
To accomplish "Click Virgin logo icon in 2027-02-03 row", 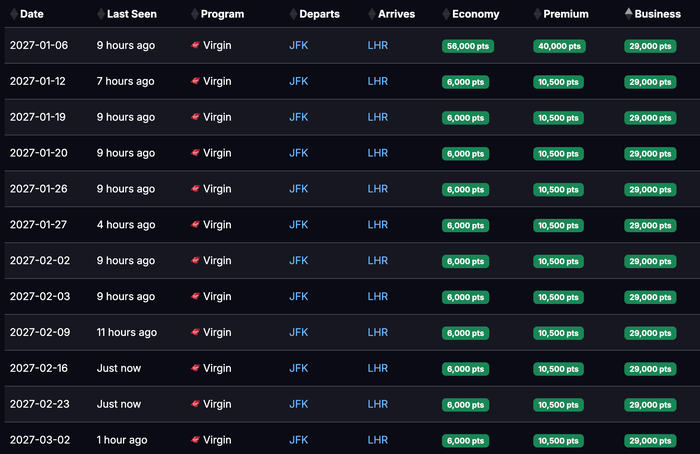I will click(195, 296).
